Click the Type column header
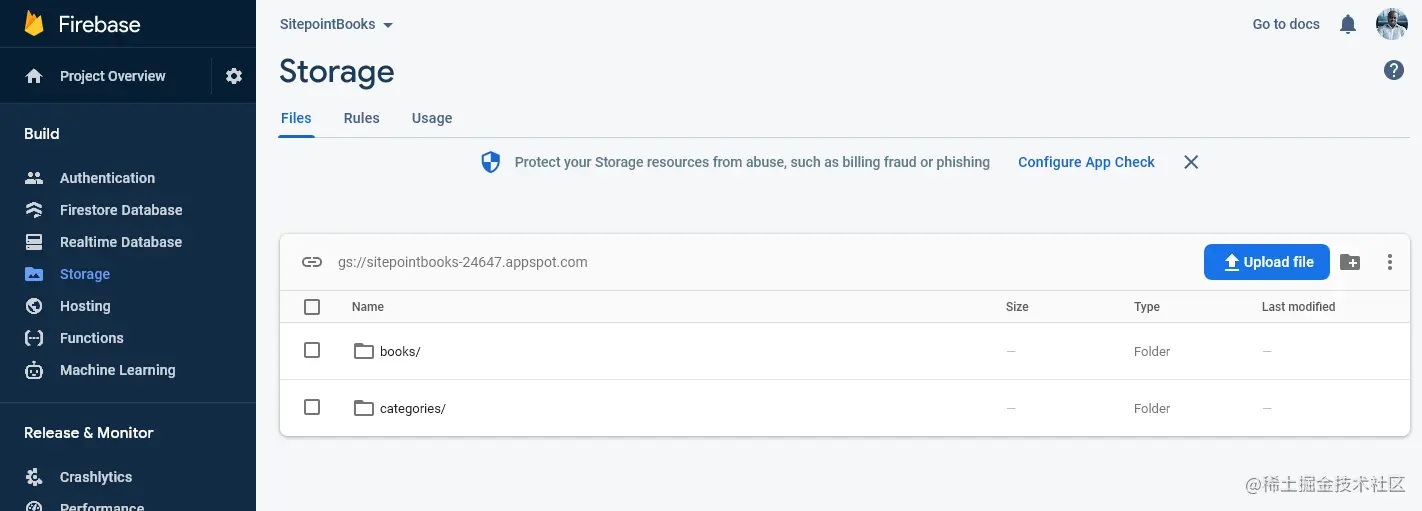The height and width of the screenshot is (511, 1422). tap(1147, 307)
